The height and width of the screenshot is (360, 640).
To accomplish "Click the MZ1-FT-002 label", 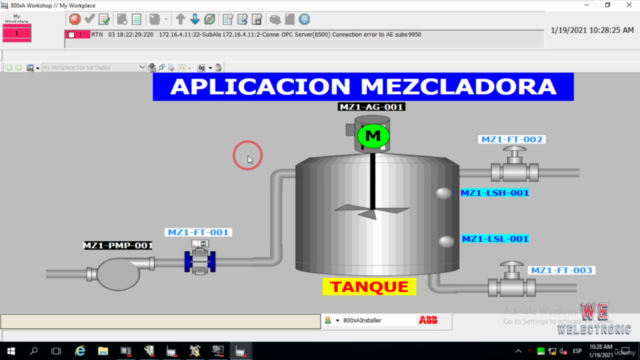I will coord(512,140).
